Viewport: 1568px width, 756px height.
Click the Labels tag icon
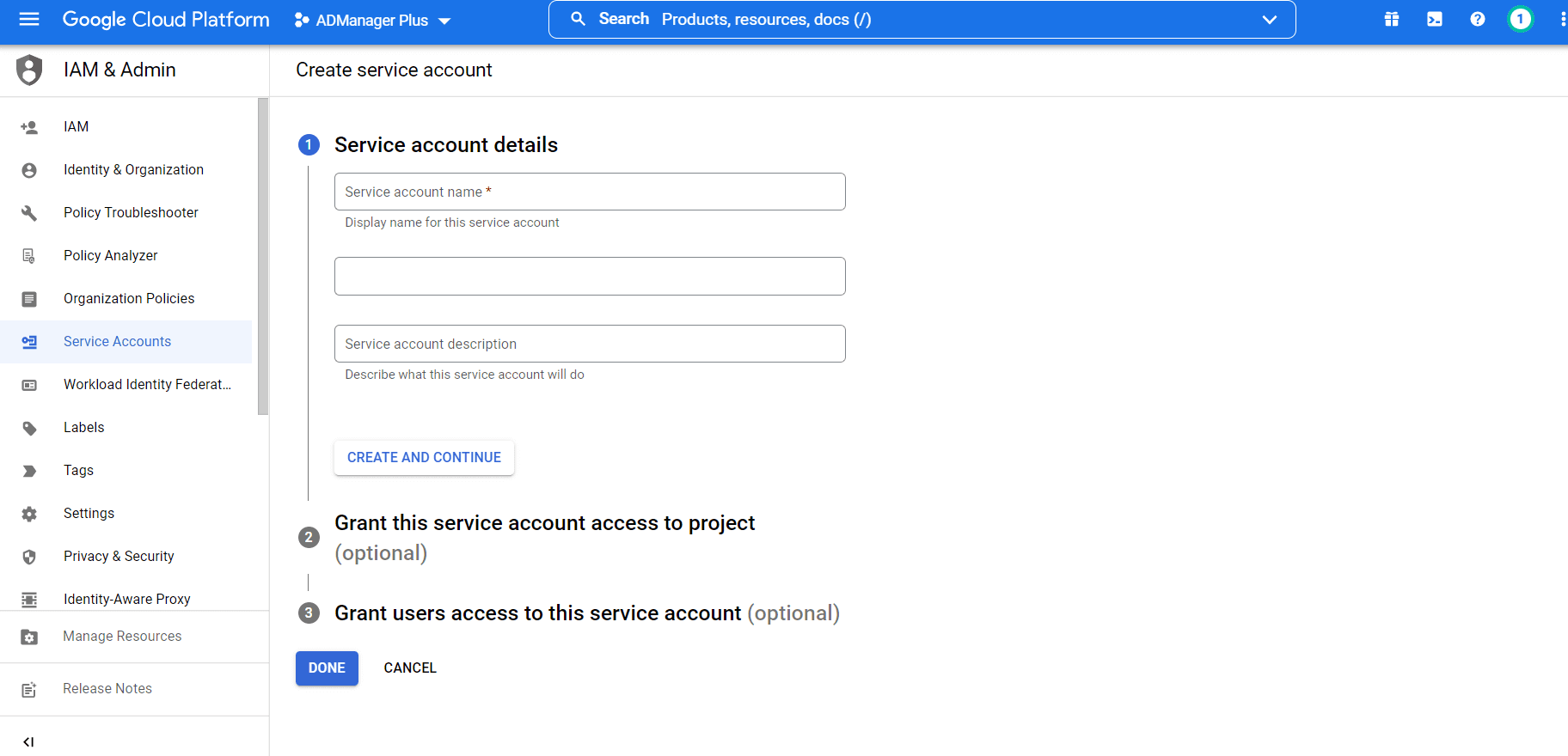29,428
